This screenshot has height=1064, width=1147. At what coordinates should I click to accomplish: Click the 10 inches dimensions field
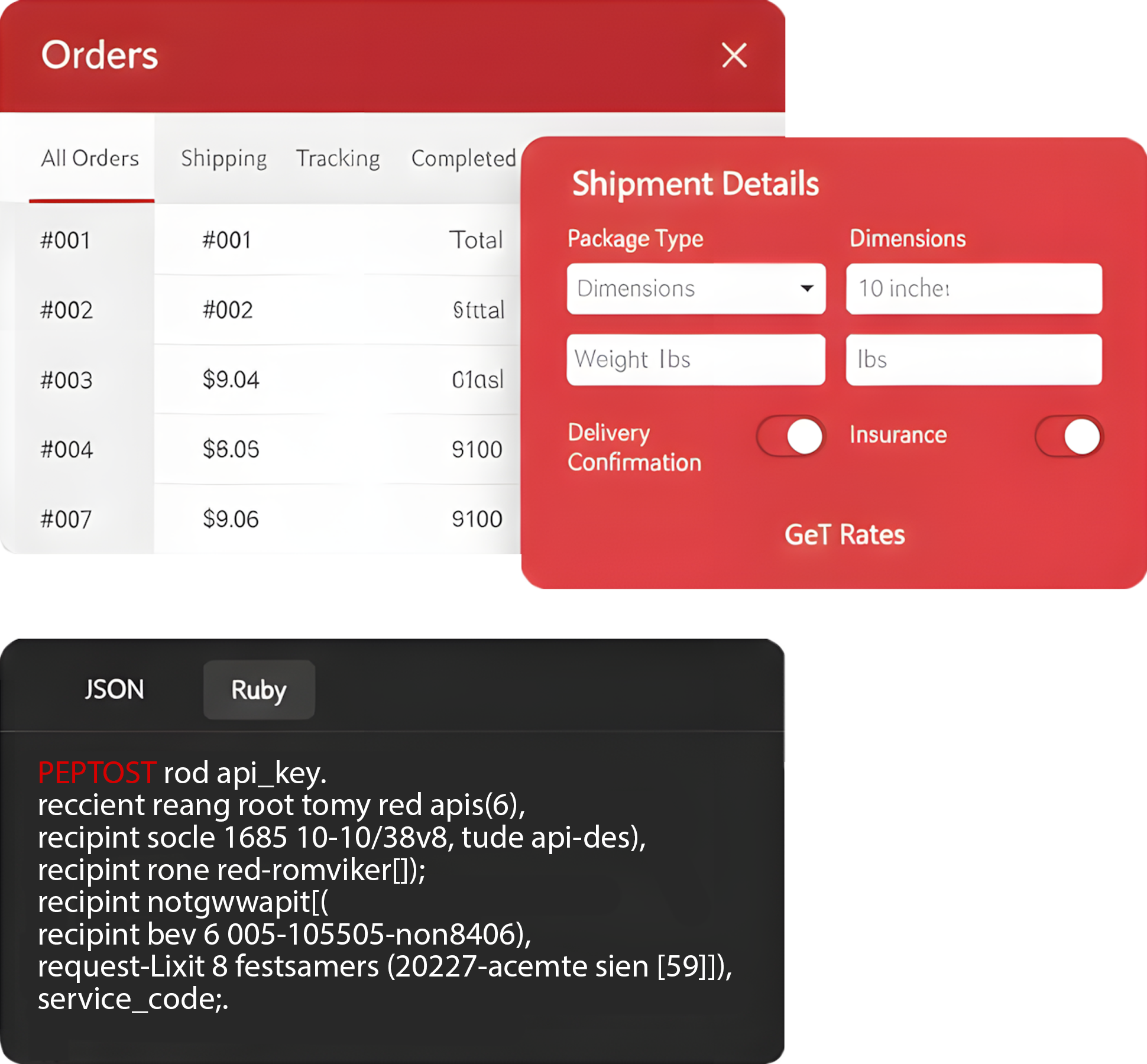973,288
